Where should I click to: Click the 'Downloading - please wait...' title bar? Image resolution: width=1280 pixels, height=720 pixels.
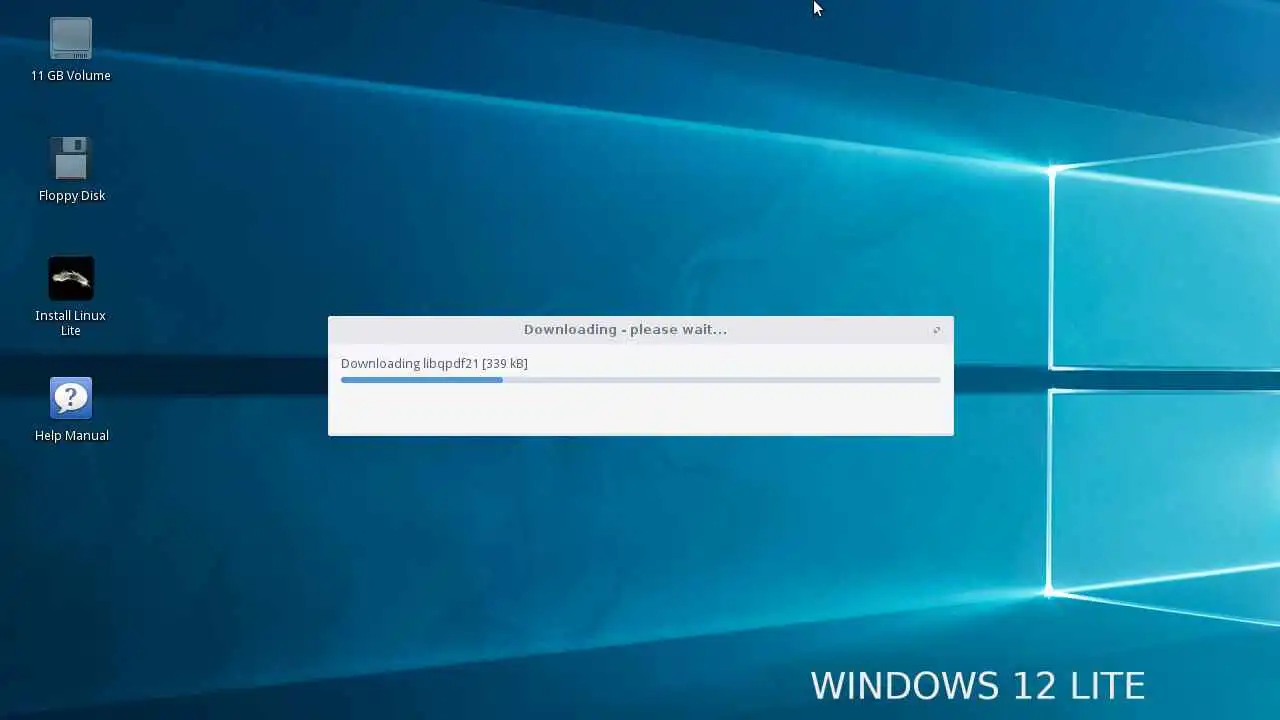coord(640,330)
